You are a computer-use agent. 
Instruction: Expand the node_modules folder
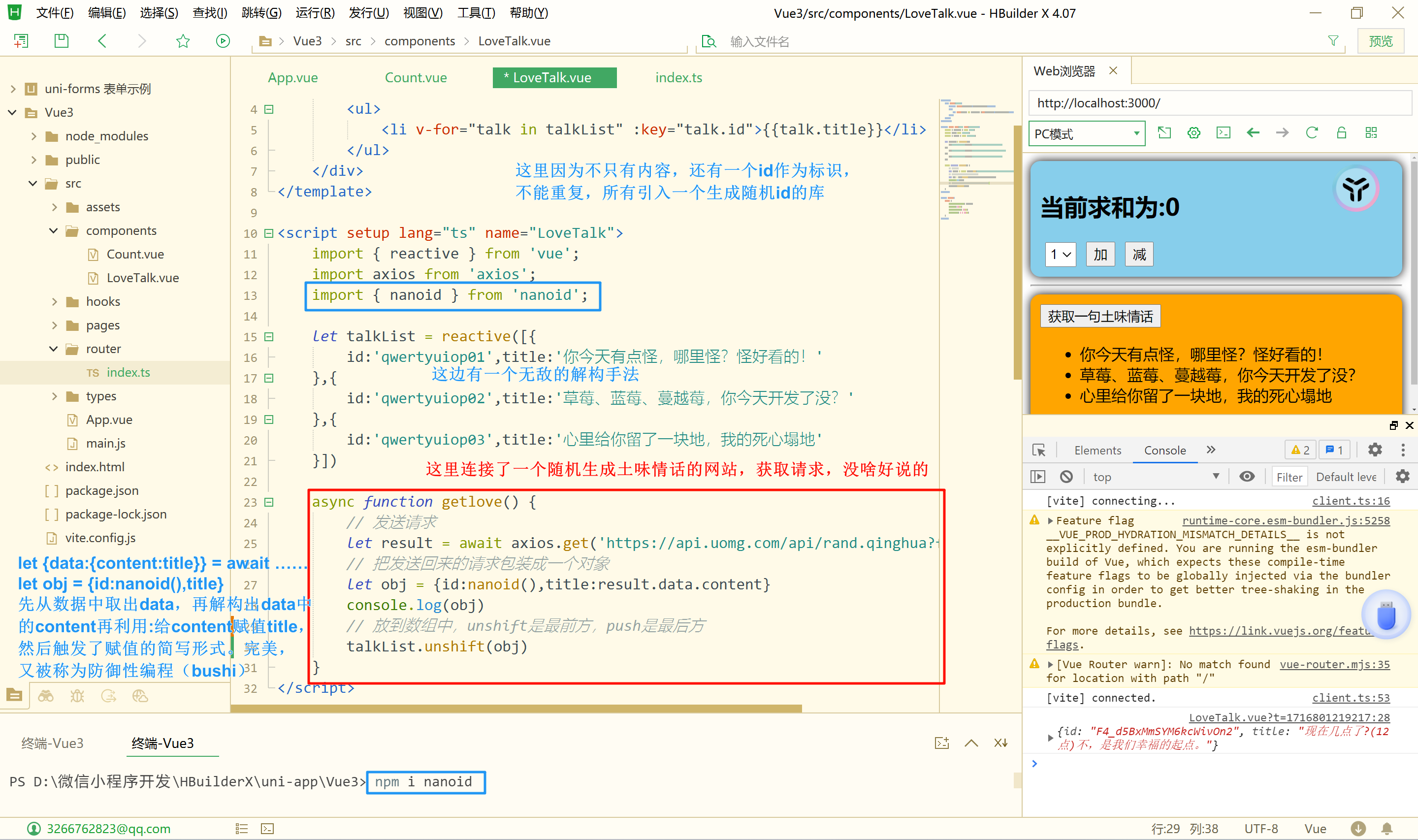[33, 136]
